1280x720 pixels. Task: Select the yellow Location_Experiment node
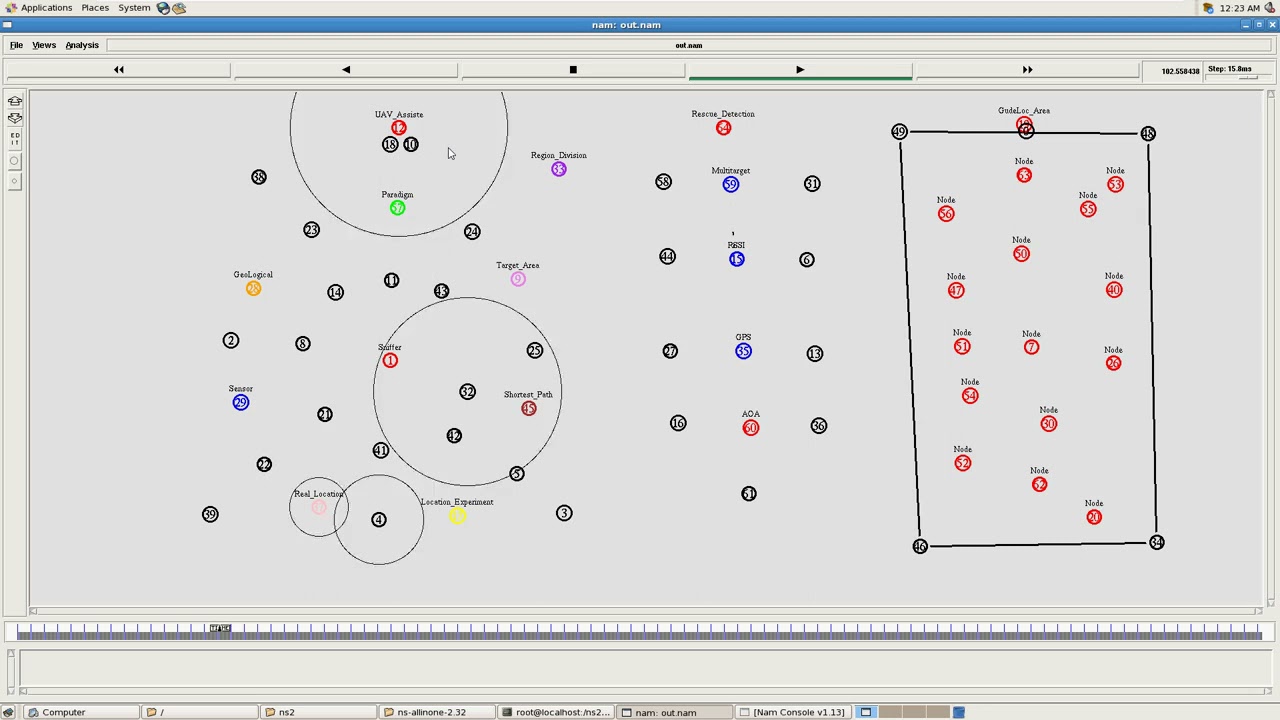(x=457, y=515)
